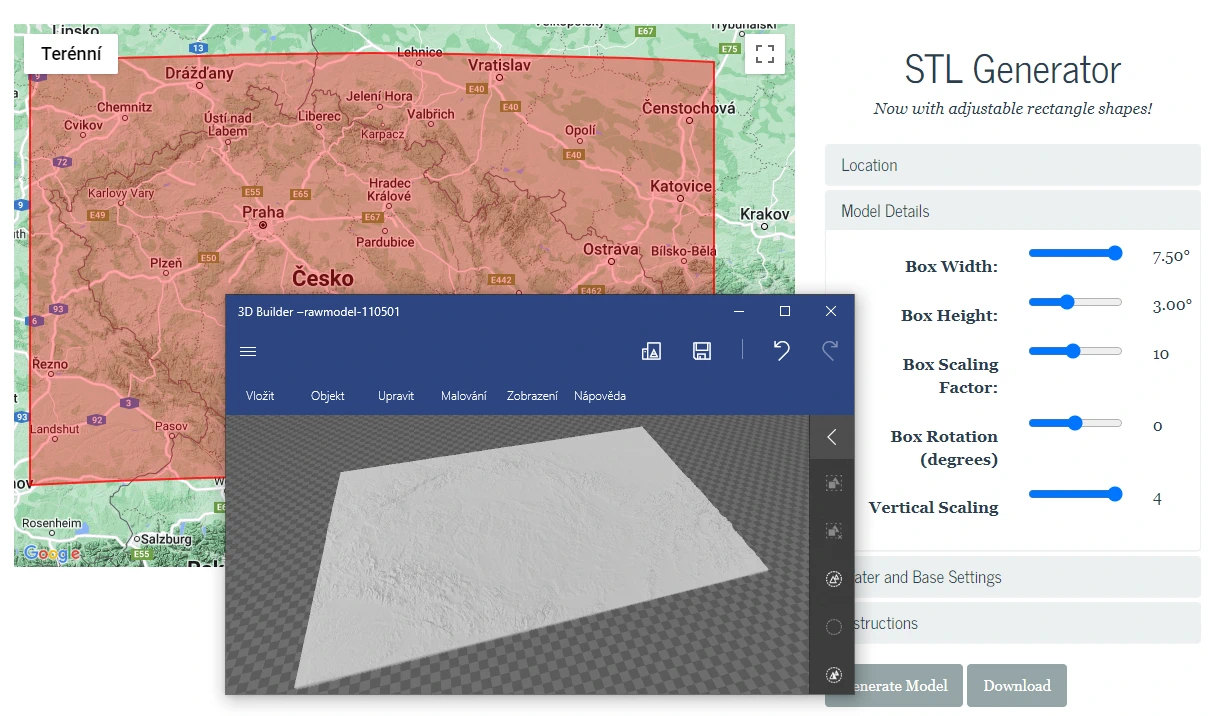The image size is (1211, 716).
Task: Click the deselect icon with small x
Action: point(834,531)
